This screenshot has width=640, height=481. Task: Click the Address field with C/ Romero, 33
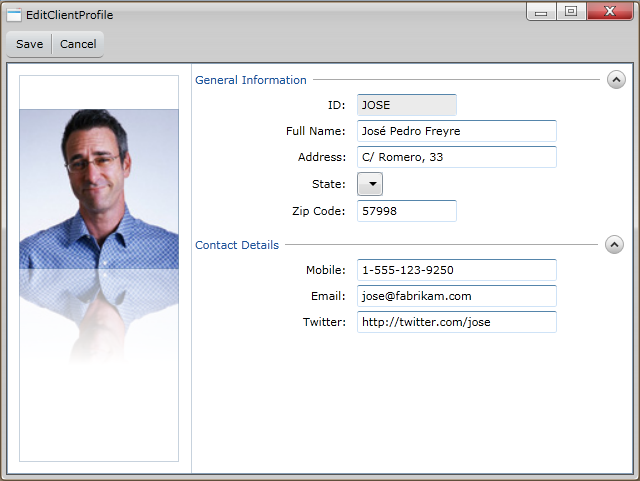click(456, 157)
